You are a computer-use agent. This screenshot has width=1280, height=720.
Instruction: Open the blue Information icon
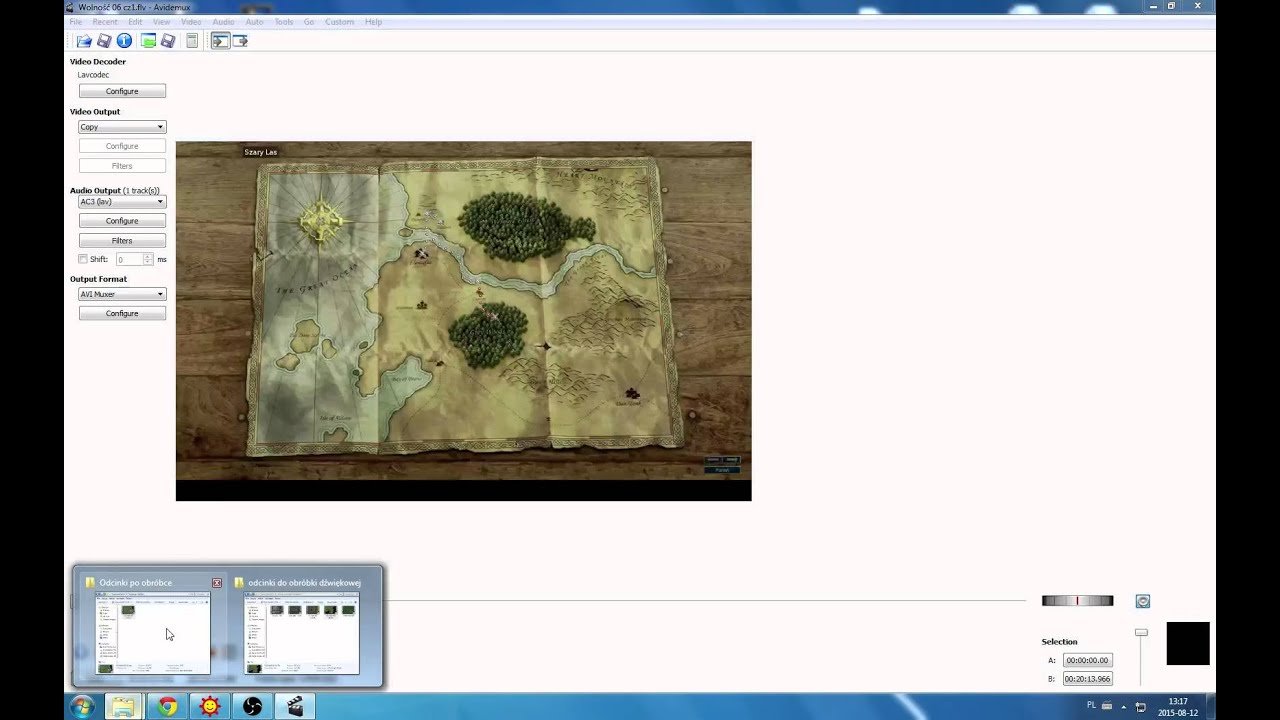click(124, 41)
